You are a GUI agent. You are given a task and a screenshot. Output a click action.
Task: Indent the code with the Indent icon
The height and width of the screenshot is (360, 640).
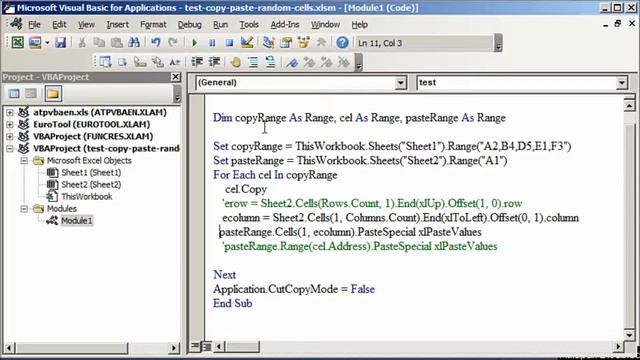pyautogui.click(x=197, y=62)
